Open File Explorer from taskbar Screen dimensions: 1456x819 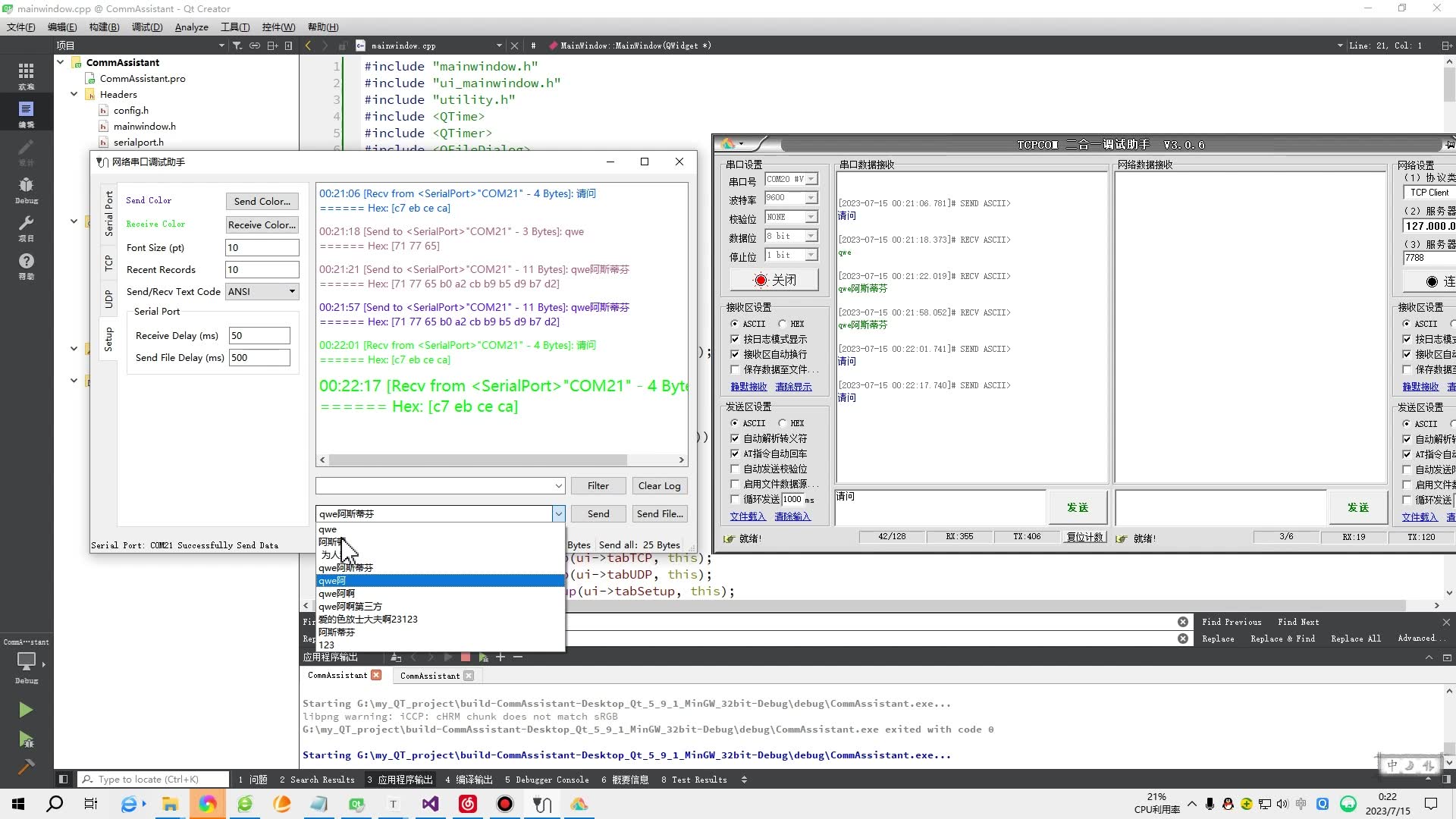point(170,804)
